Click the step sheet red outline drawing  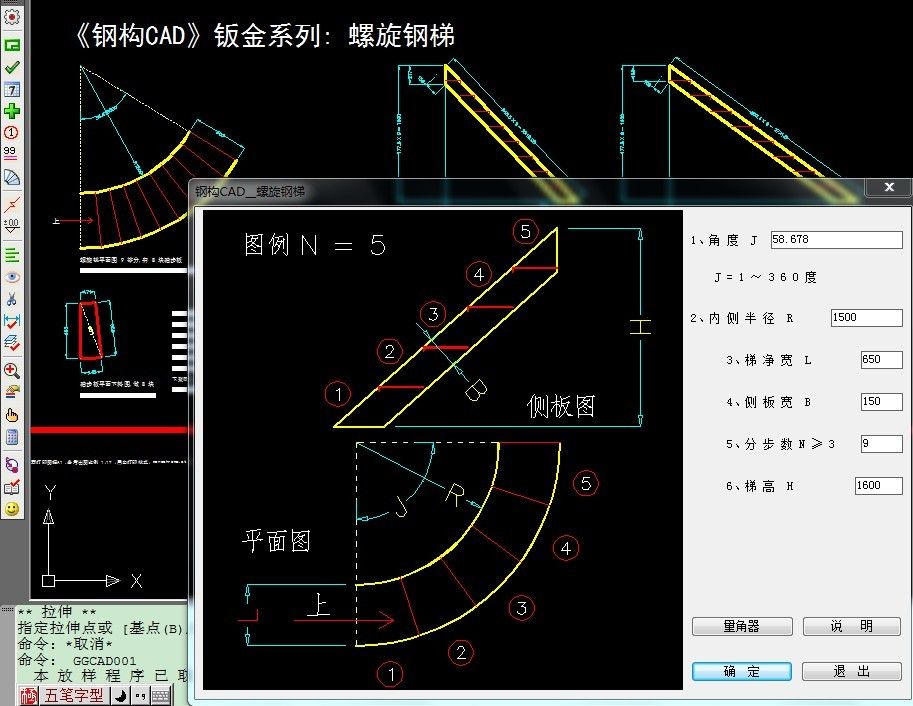[90, 330]
